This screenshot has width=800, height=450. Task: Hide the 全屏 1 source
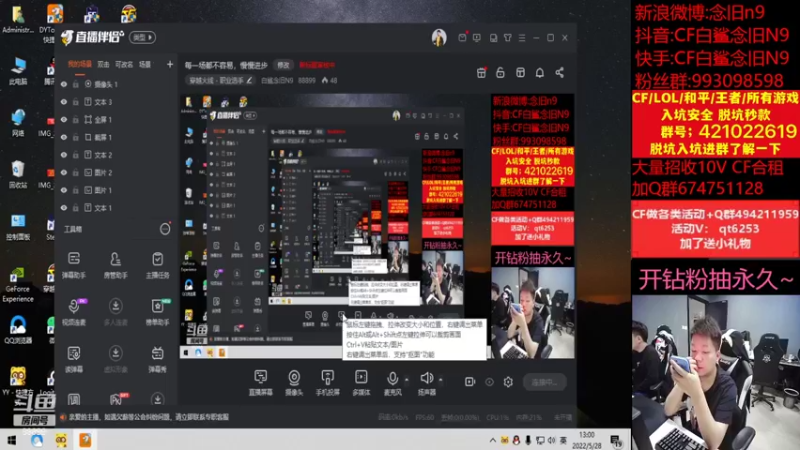tap(64, 119)
